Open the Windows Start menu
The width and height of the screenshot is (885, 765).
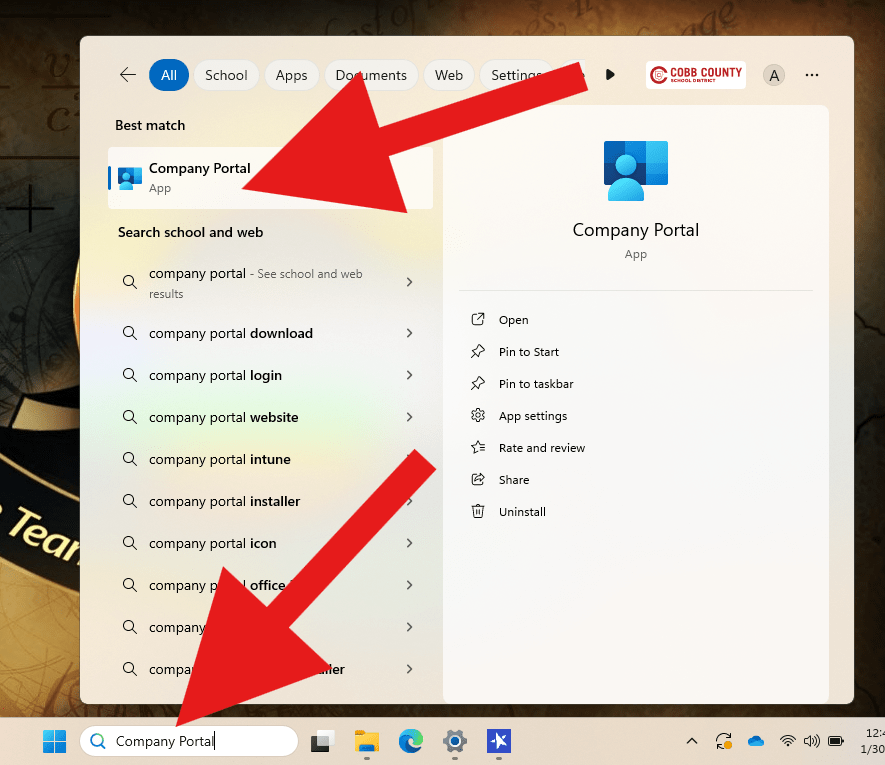coord(54,741)
